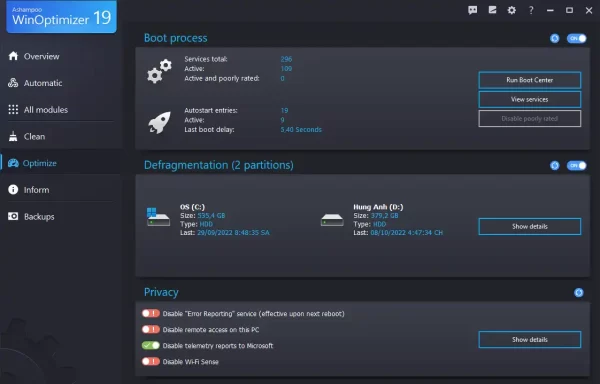
Task: Click the Run Boot Center button
Action: (x=530, y=80)
